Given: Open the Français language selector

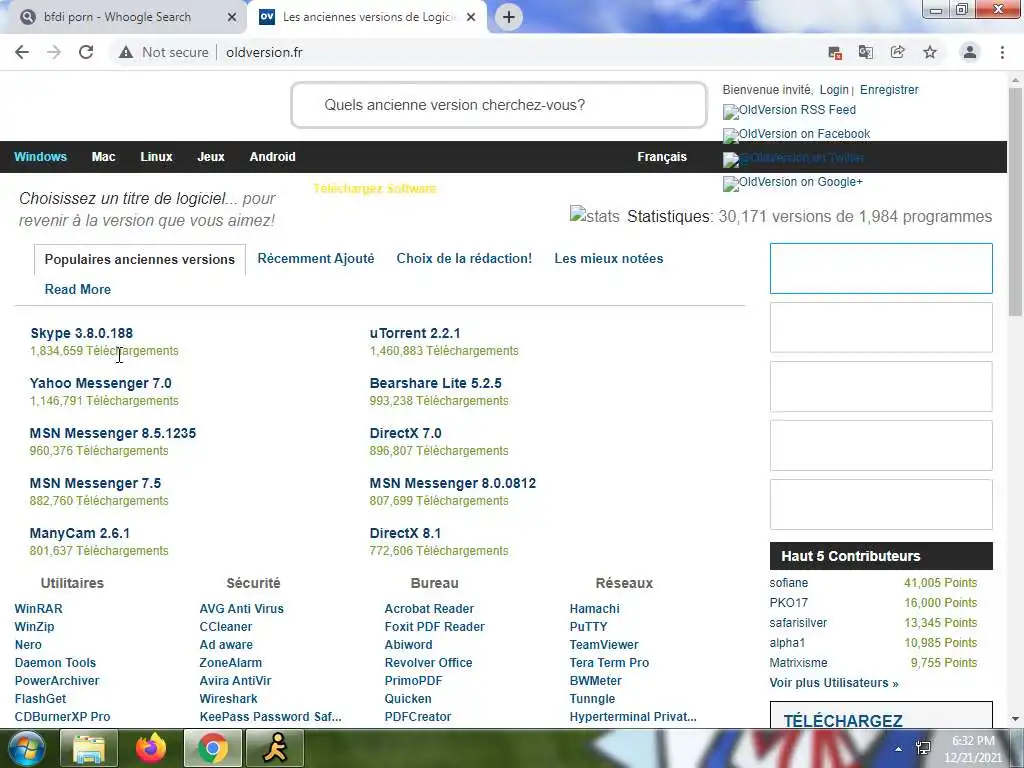Looking at the screenshot, I should tap(662, 157).
